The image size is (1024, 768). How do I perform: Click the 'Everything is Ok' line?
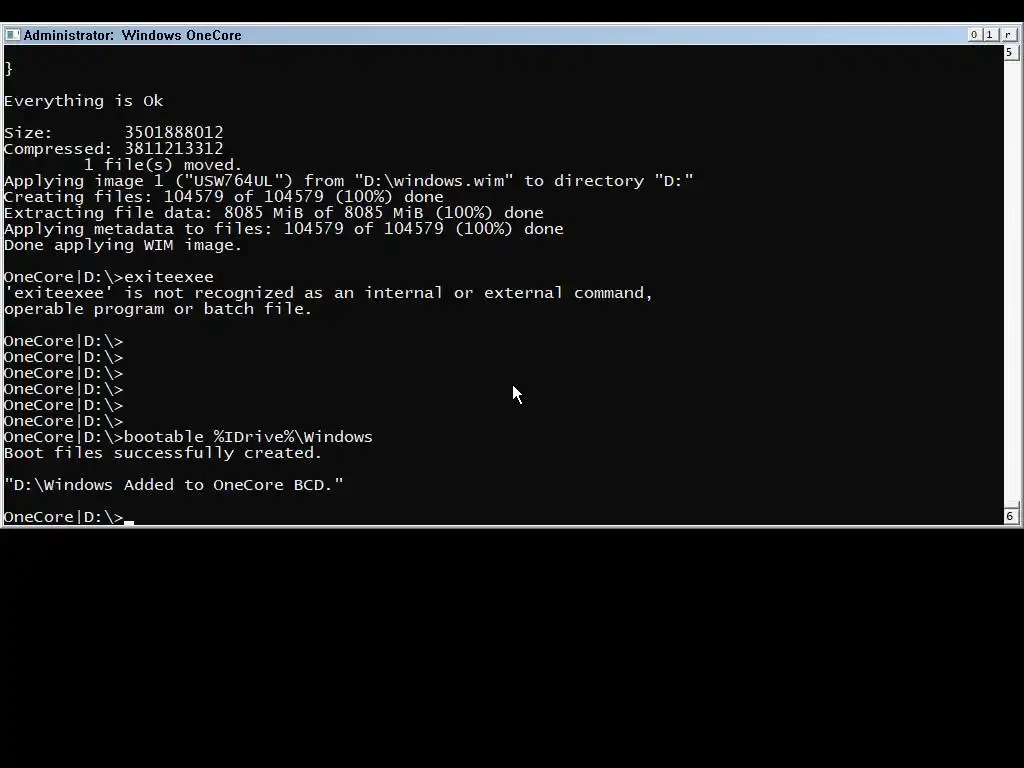[x=84, y=101]
